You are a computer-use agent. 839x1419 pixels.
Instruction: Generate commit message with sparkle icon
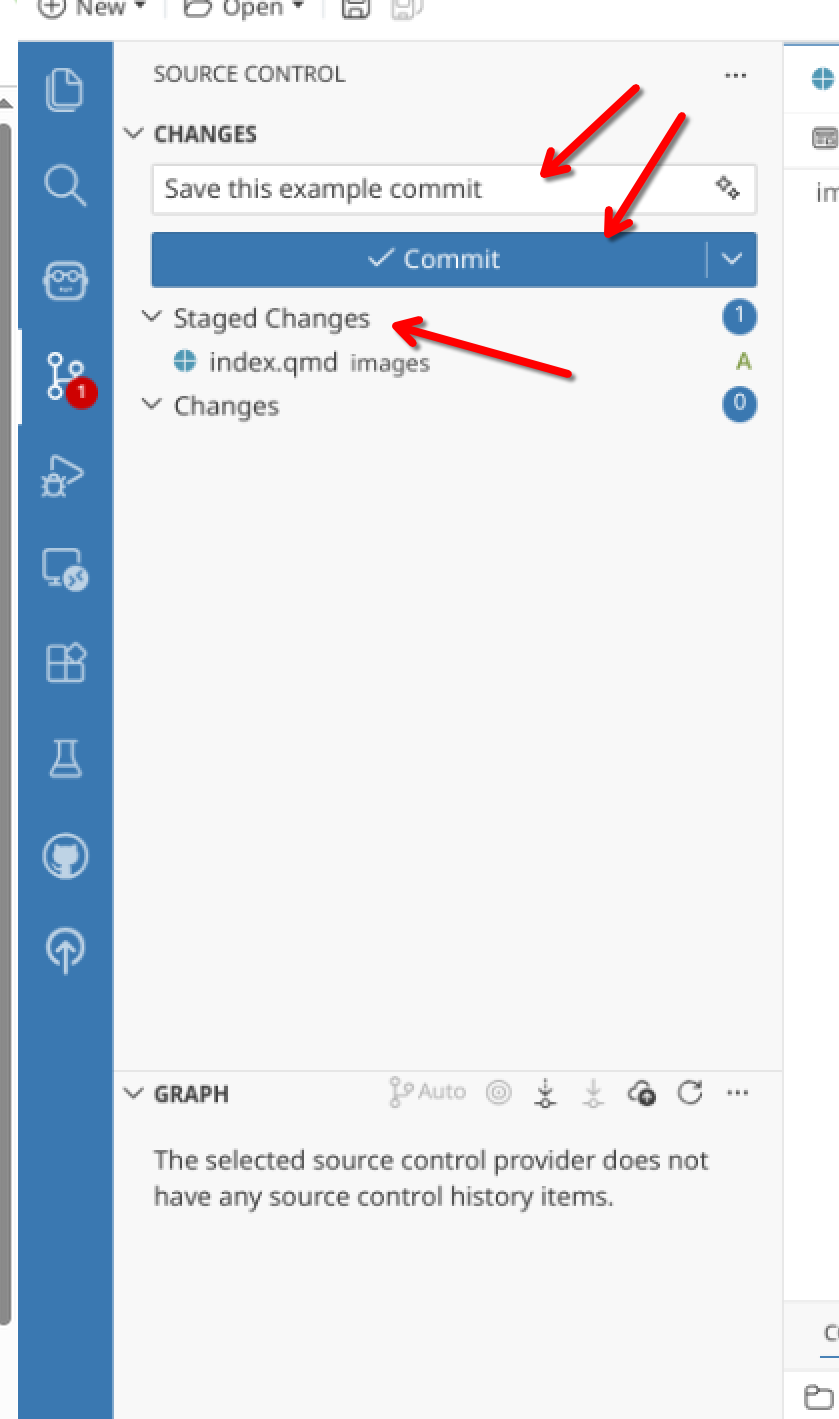[727, 188]
